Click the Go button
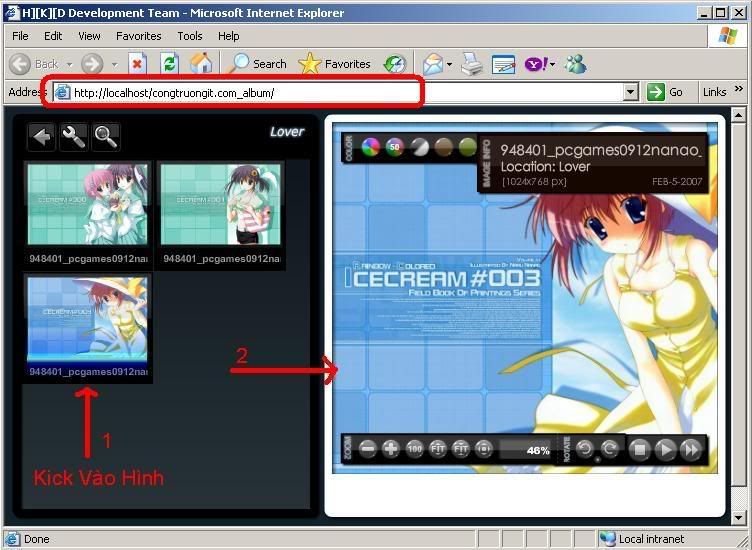 (x=665, y=92)
